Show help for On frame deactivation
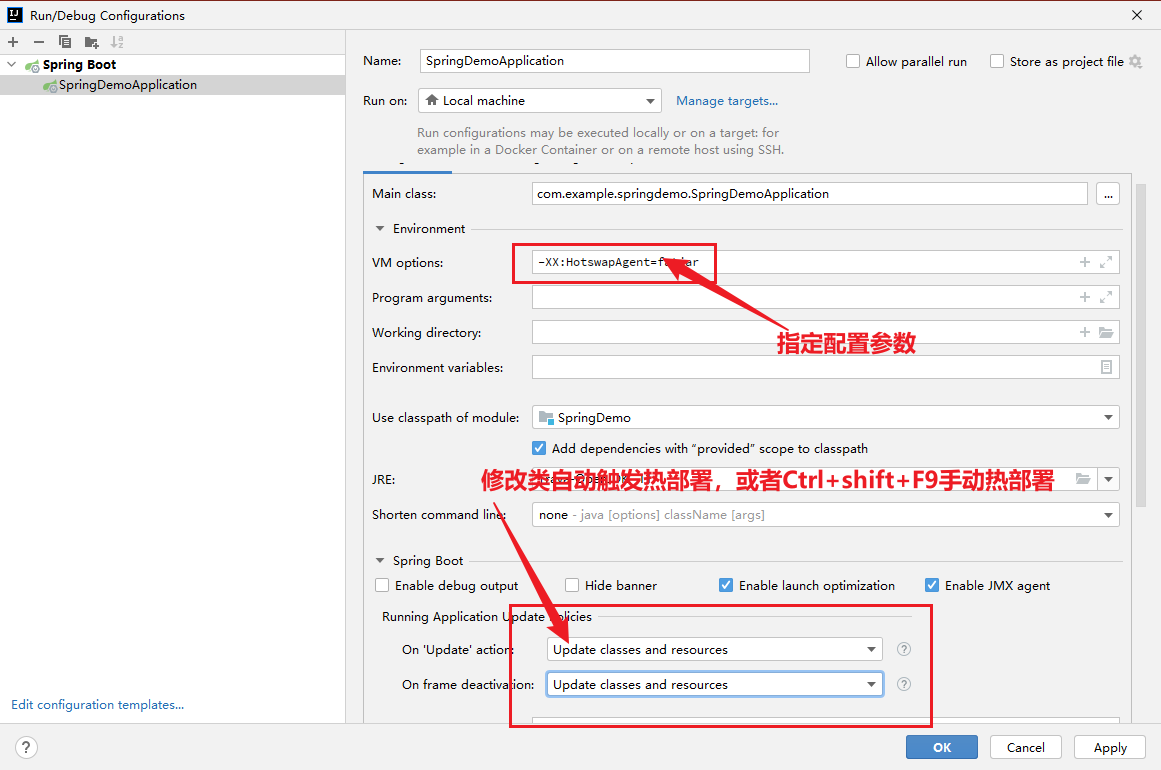Image resolution: width=1161 pixels, height=770 pixels. click(903, 684)
